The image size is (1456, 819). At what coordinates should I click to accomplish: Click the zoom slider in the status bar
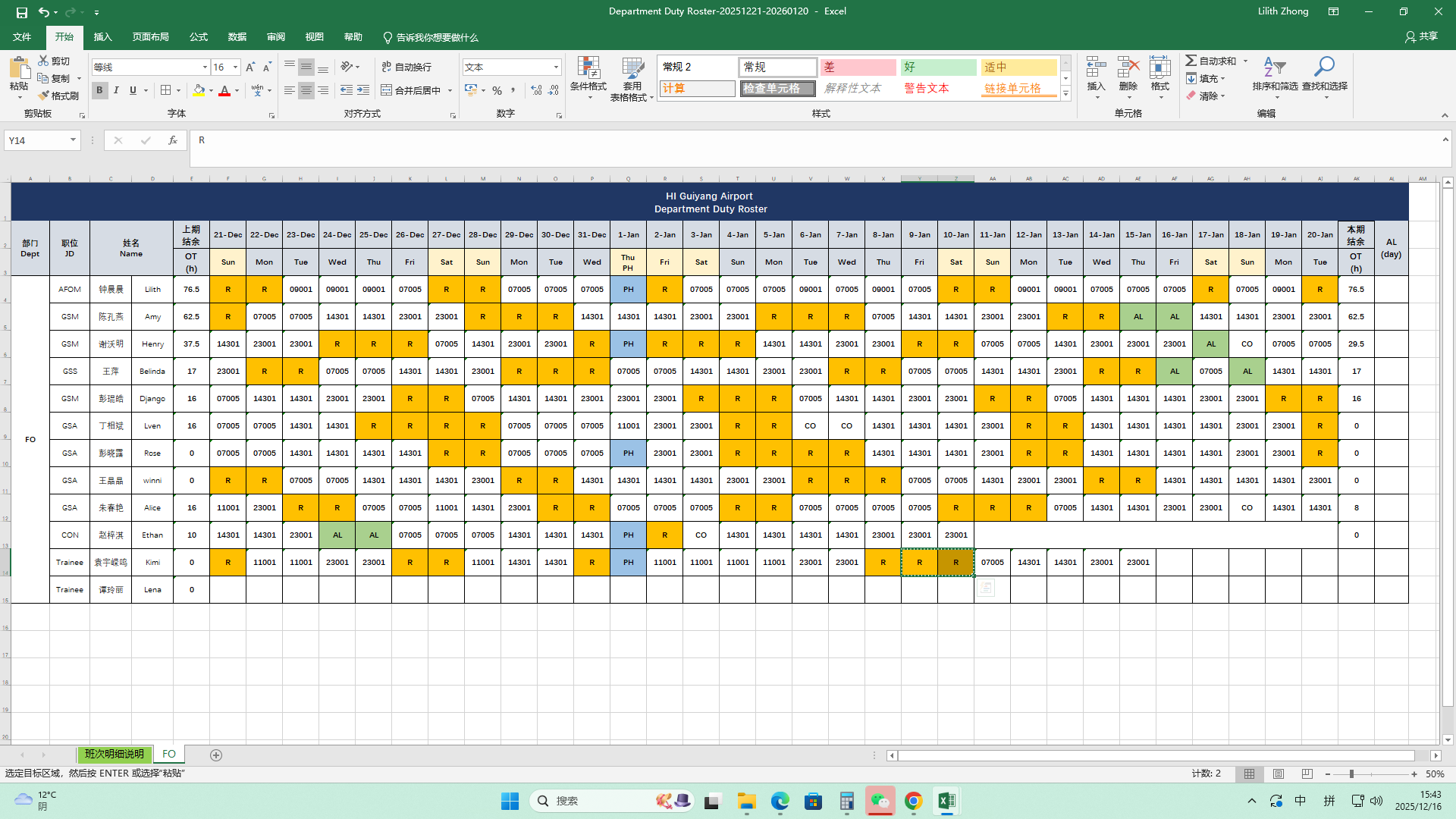coord(1351,774)
